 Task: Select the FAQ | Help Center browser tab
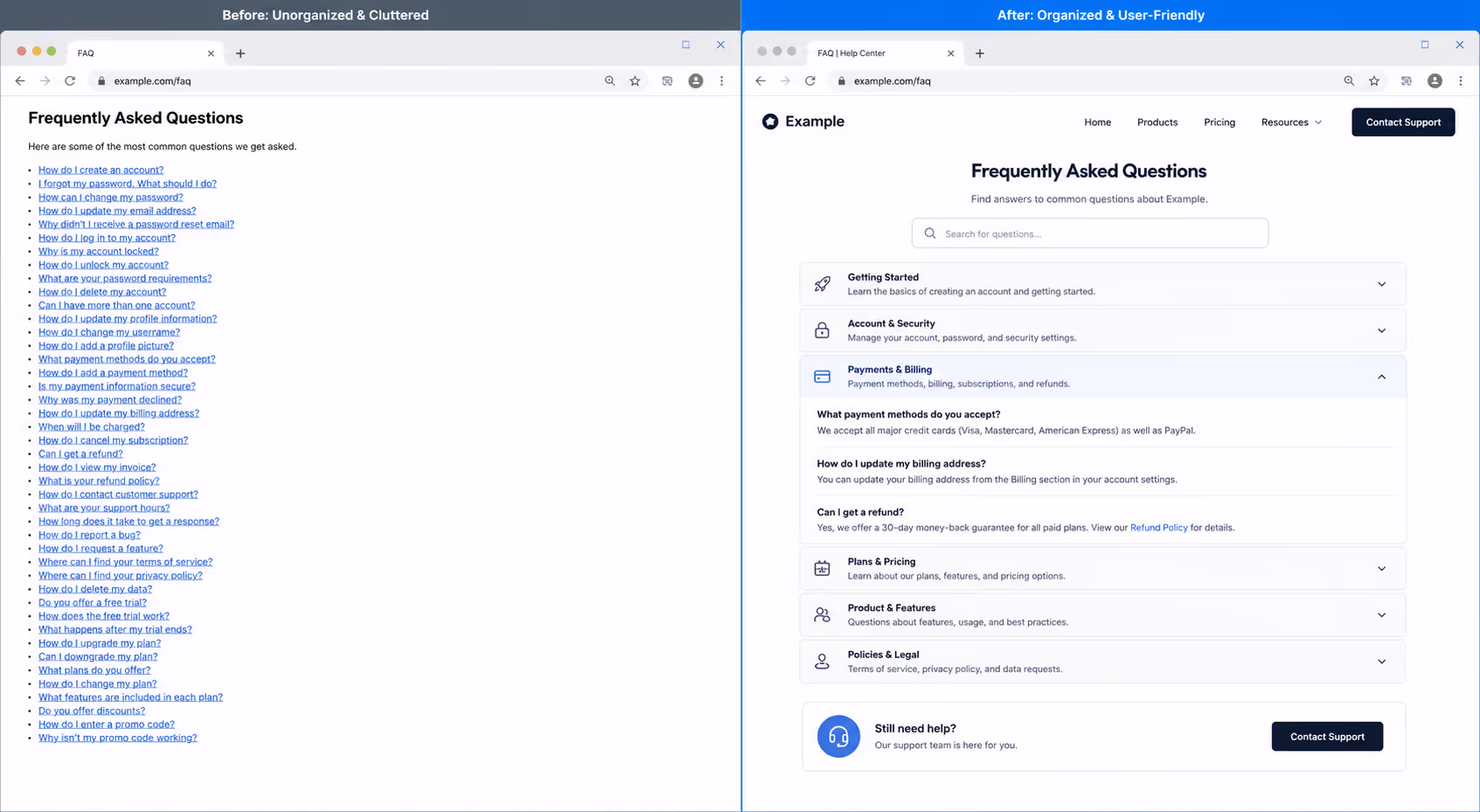point(883,53)
